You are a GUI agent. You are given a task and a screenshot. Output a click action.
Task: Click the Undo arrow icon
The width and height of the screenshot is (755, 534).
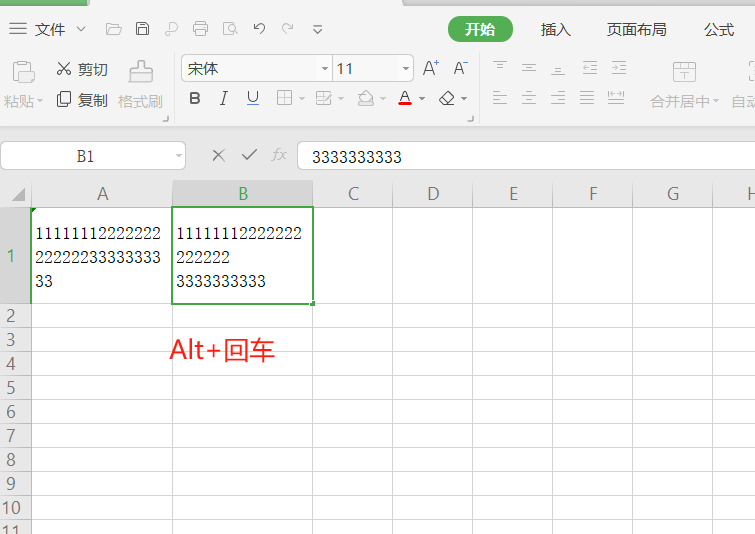point(259,29)
